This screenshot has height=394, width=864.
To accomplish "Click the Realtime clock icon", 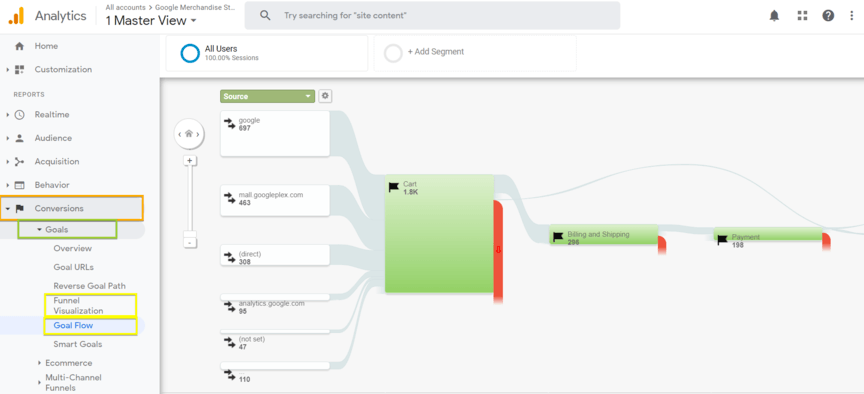I will point(20,115).
